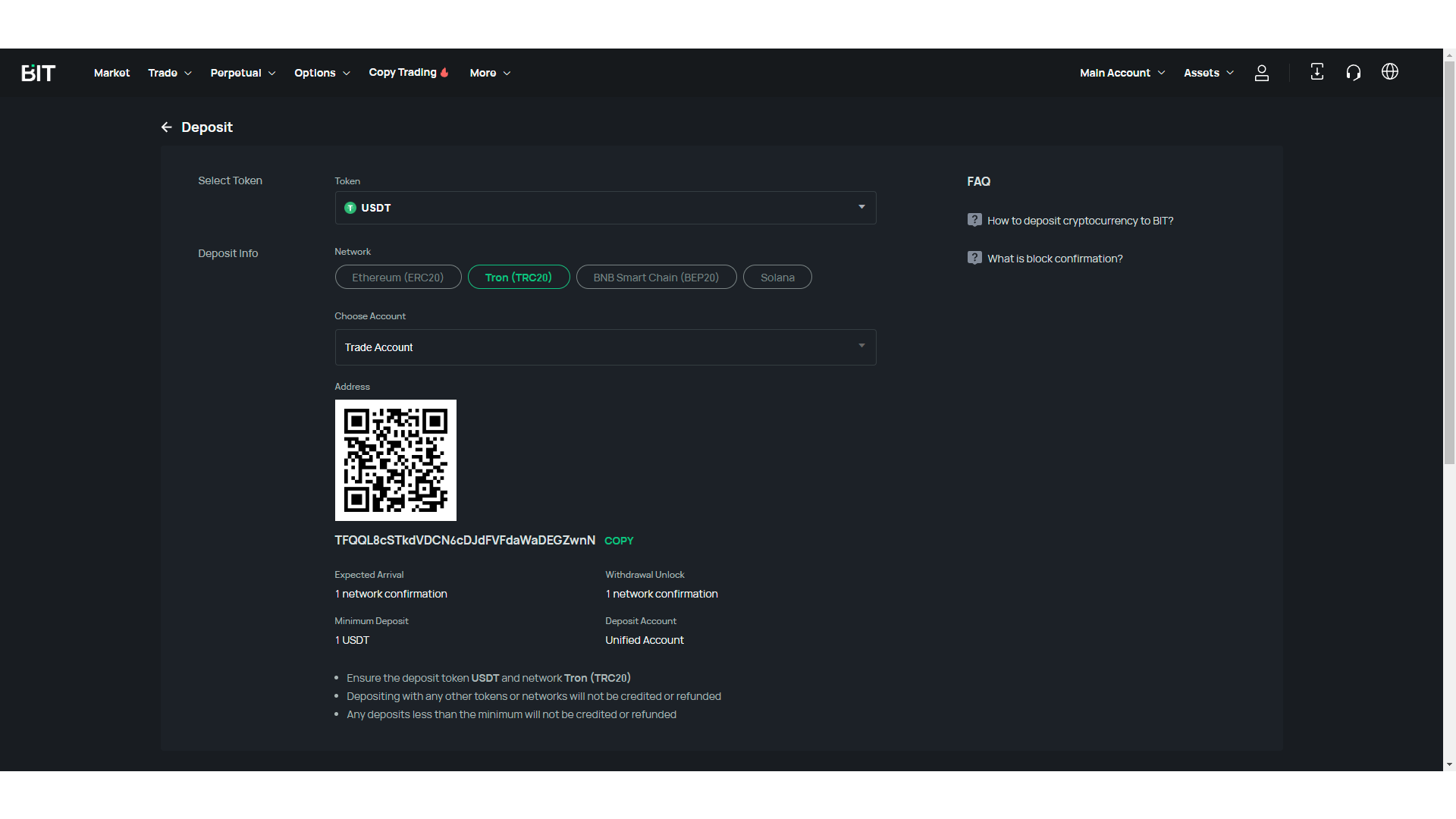Open the Market page
The image size is (1456, 819).
[111, 73]
